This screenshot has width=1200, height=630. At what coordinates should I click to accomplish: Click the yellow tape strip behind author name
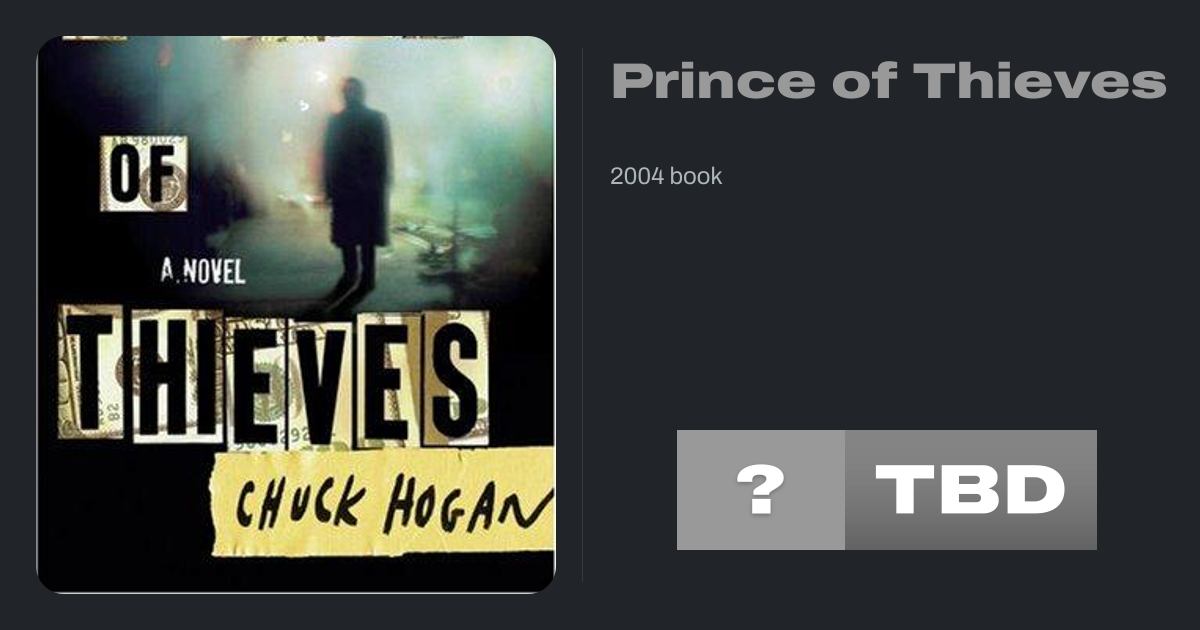click(383, 502)
